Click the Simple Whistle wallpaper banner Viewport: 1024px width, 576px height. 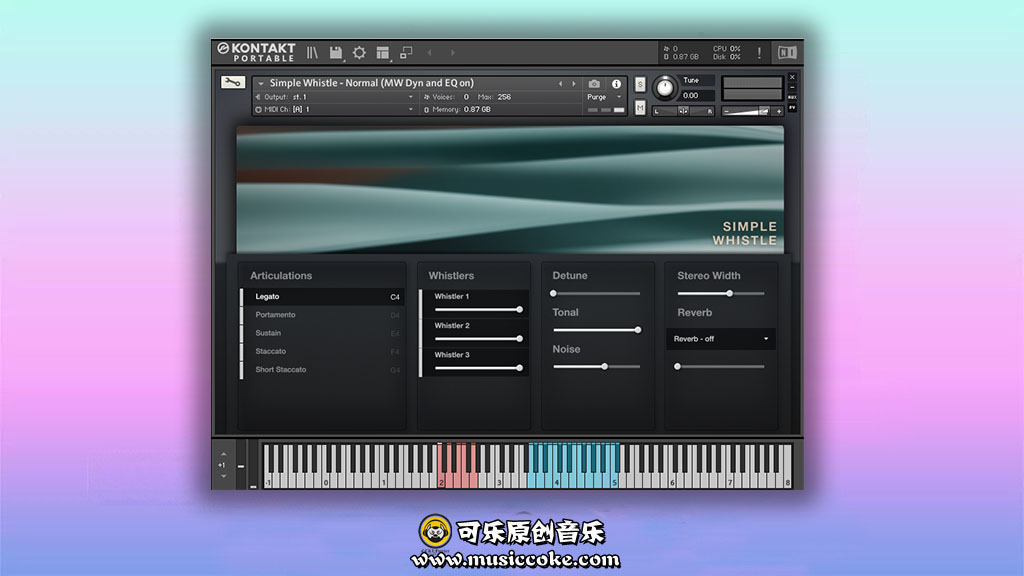point(510,189)
